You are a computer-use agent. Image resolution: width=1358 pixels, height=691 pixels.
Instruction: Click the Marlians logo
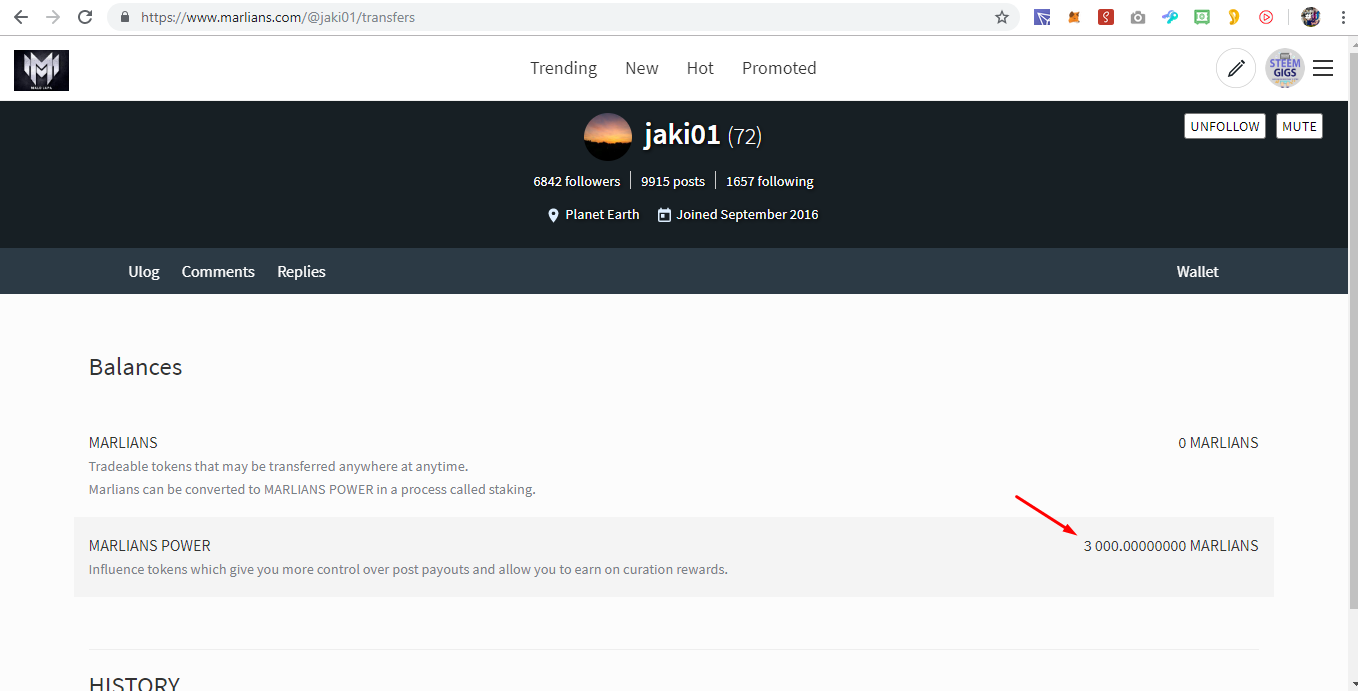pos(41,70)
